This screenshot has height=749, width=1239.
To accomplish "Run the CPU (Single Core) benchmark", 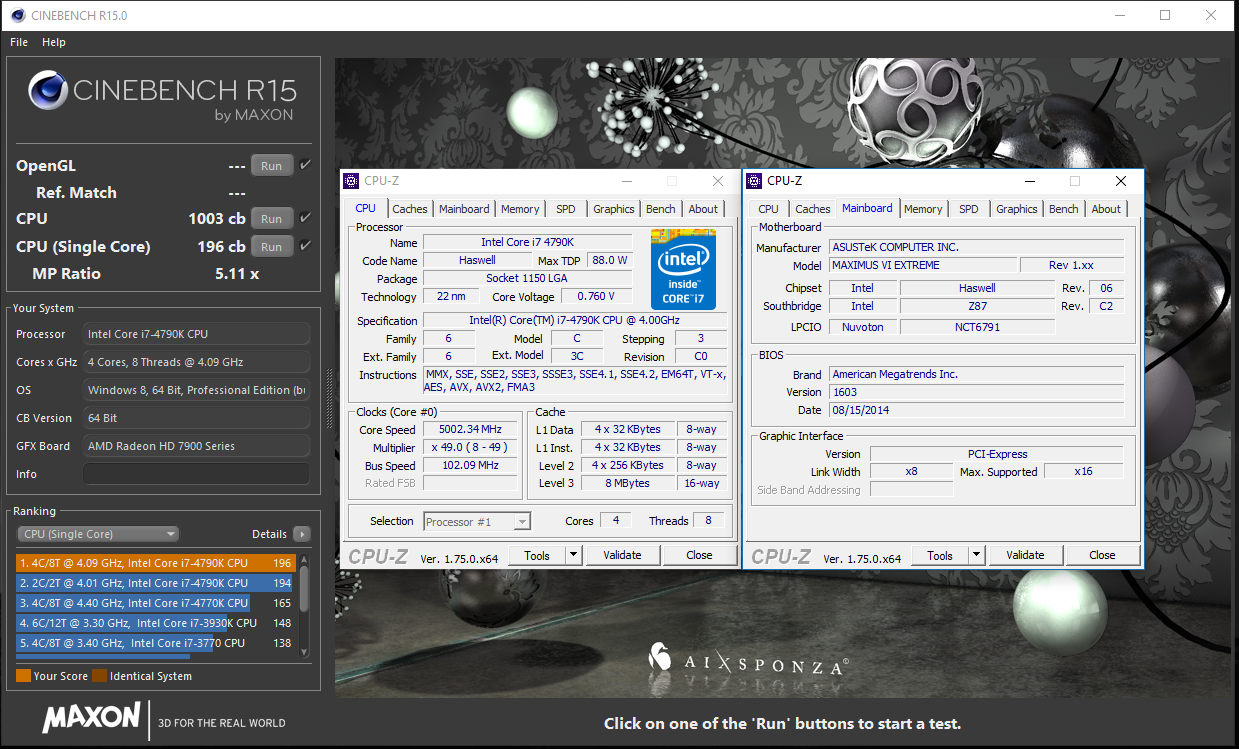I will tap(272, 246).
